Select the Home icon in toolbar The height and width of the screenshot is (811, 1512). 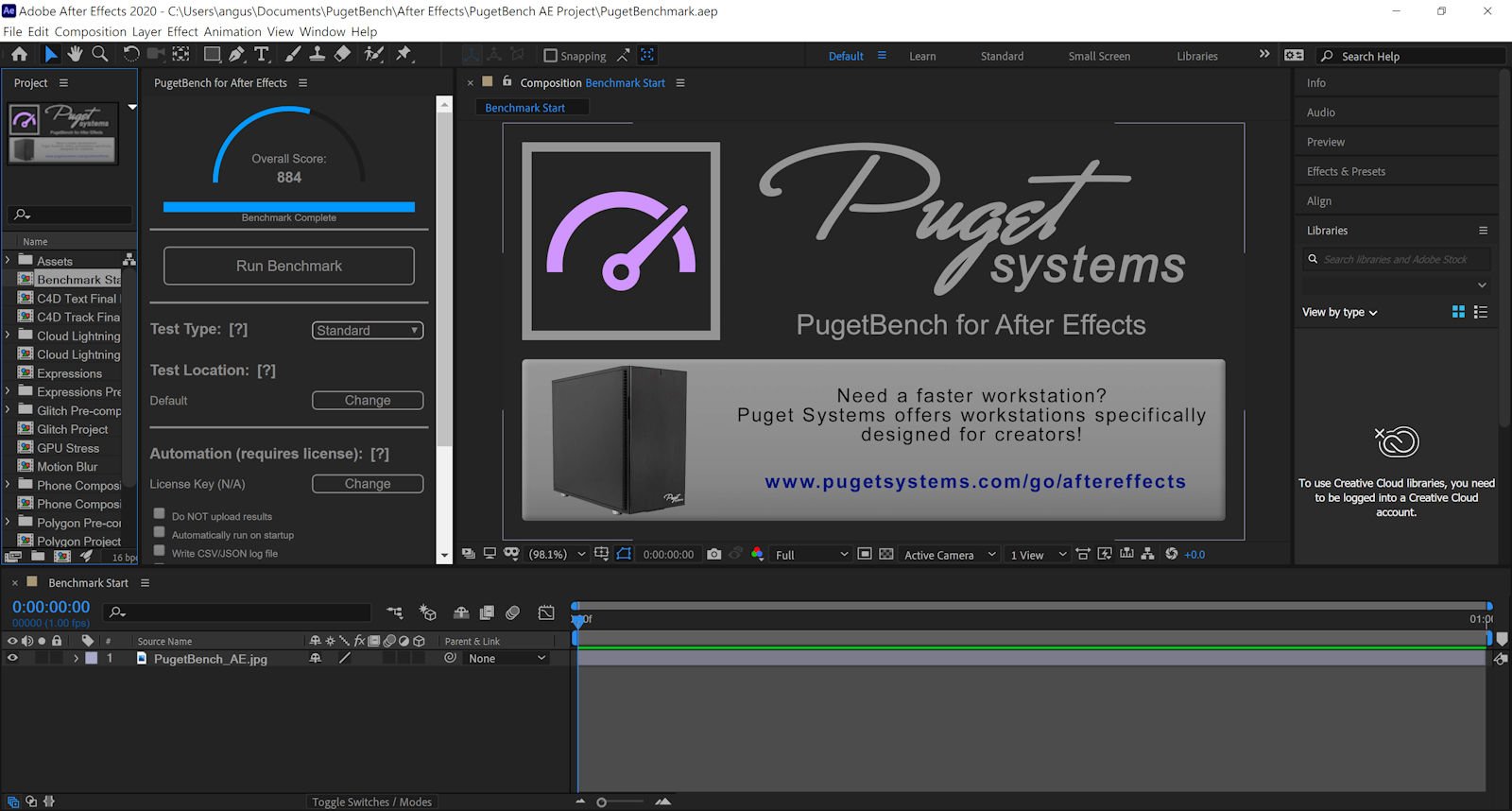(19, 55)
